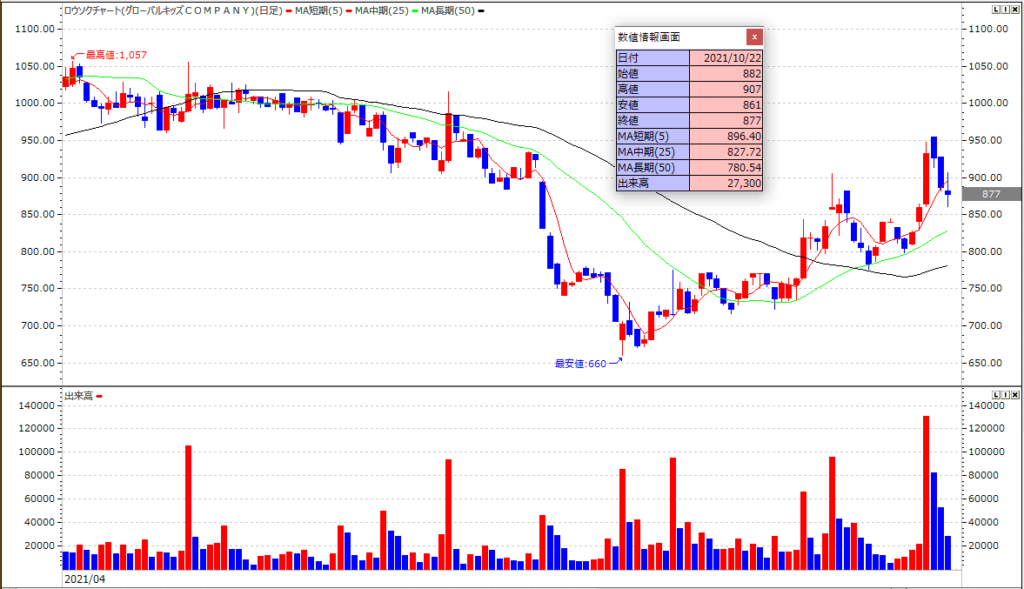This screenshot has height=589, width=1024.
Task: Click the 最安値:660 low marker
Action: [580, 363]
